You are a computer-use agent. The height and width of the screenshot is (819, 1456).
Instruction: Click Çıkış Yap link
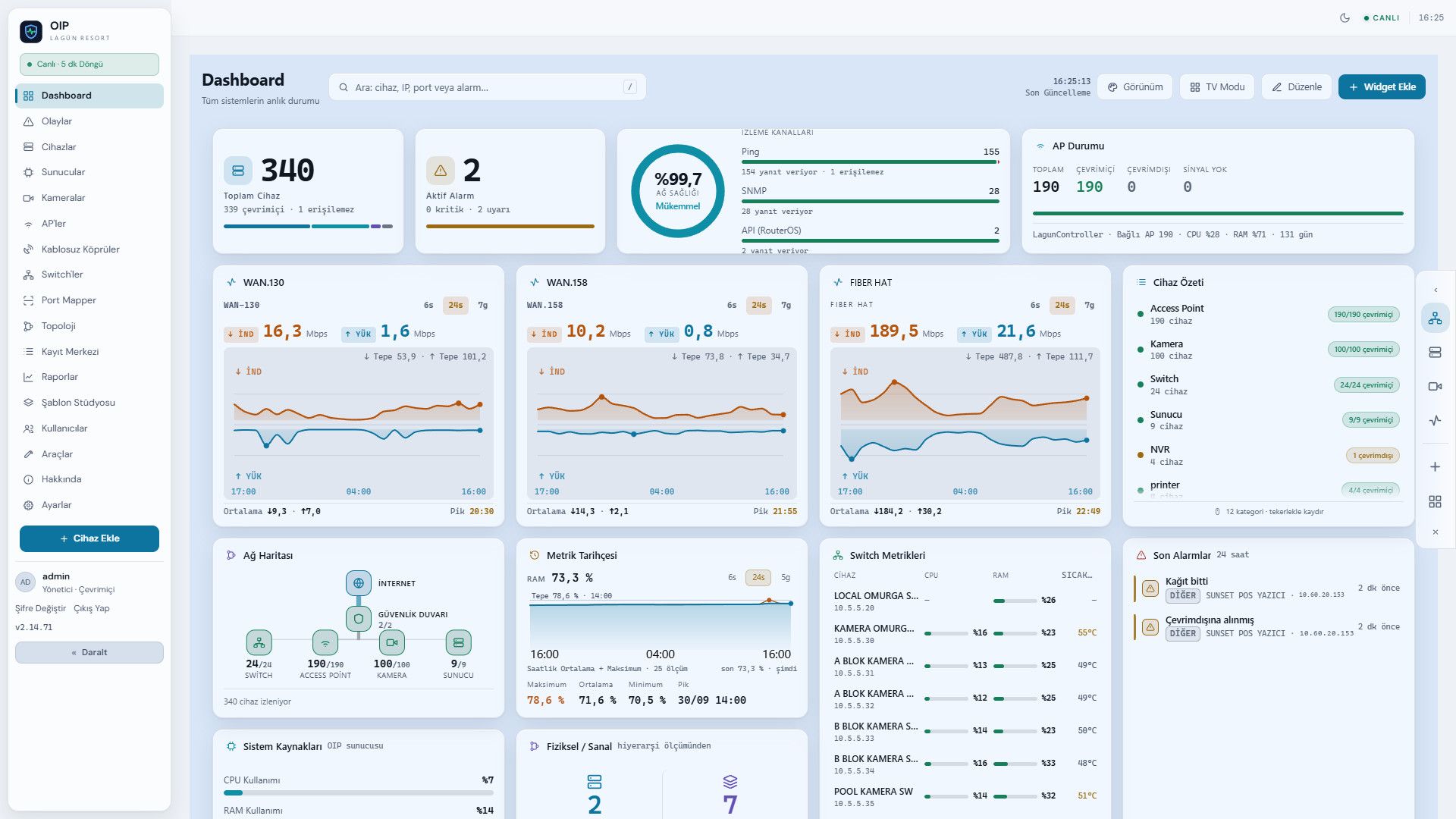tap(92, 608)
